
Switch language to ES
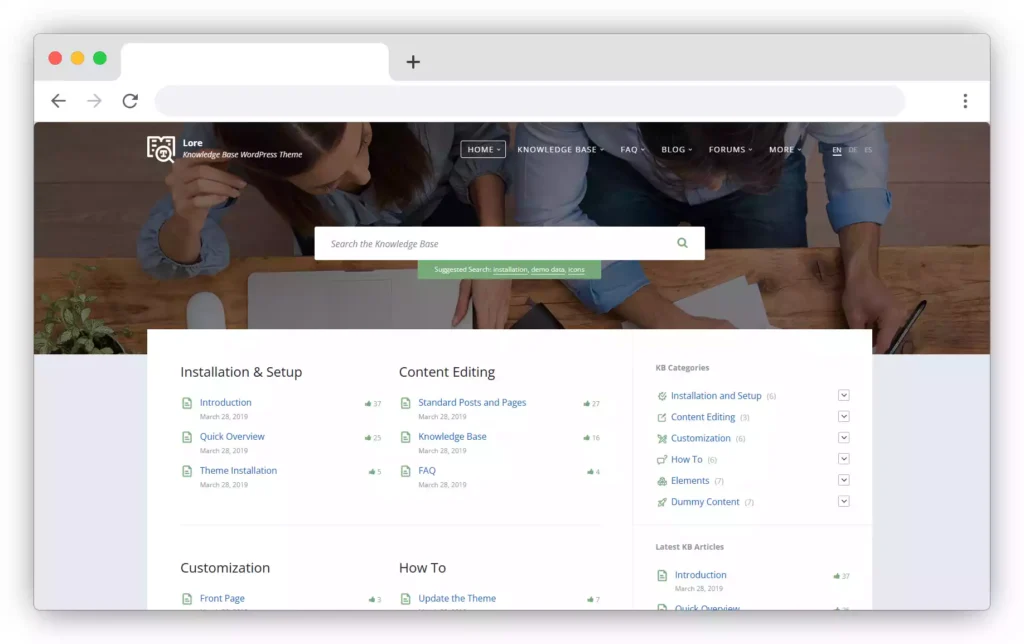[868, 150]
